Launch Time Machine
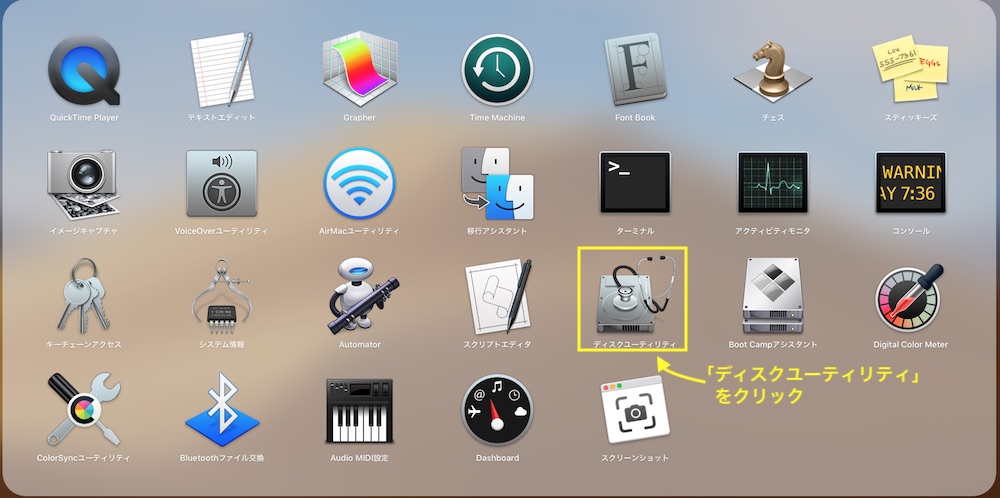Viewport: 1000px width, 498px height. point(497,70)
